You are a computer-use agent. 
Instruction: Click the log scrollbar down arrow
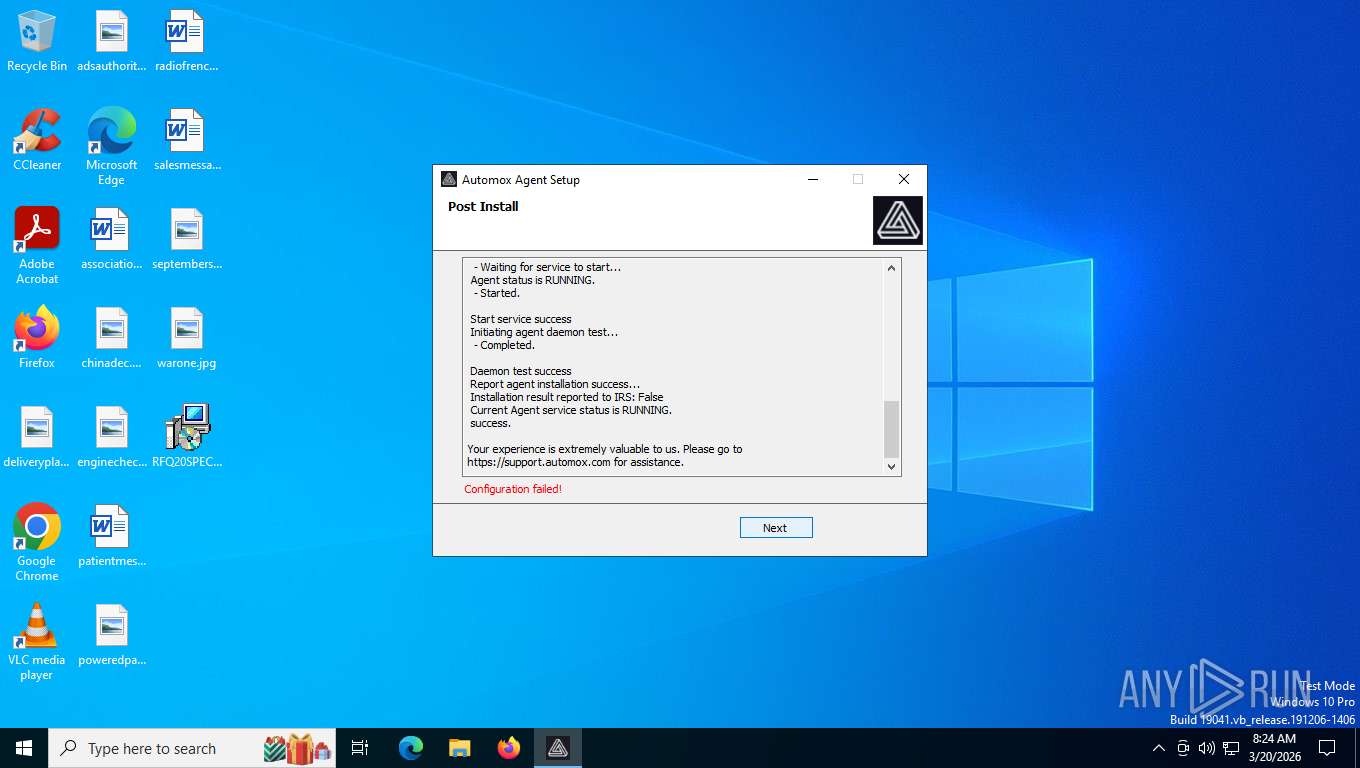tap(891, 466)
